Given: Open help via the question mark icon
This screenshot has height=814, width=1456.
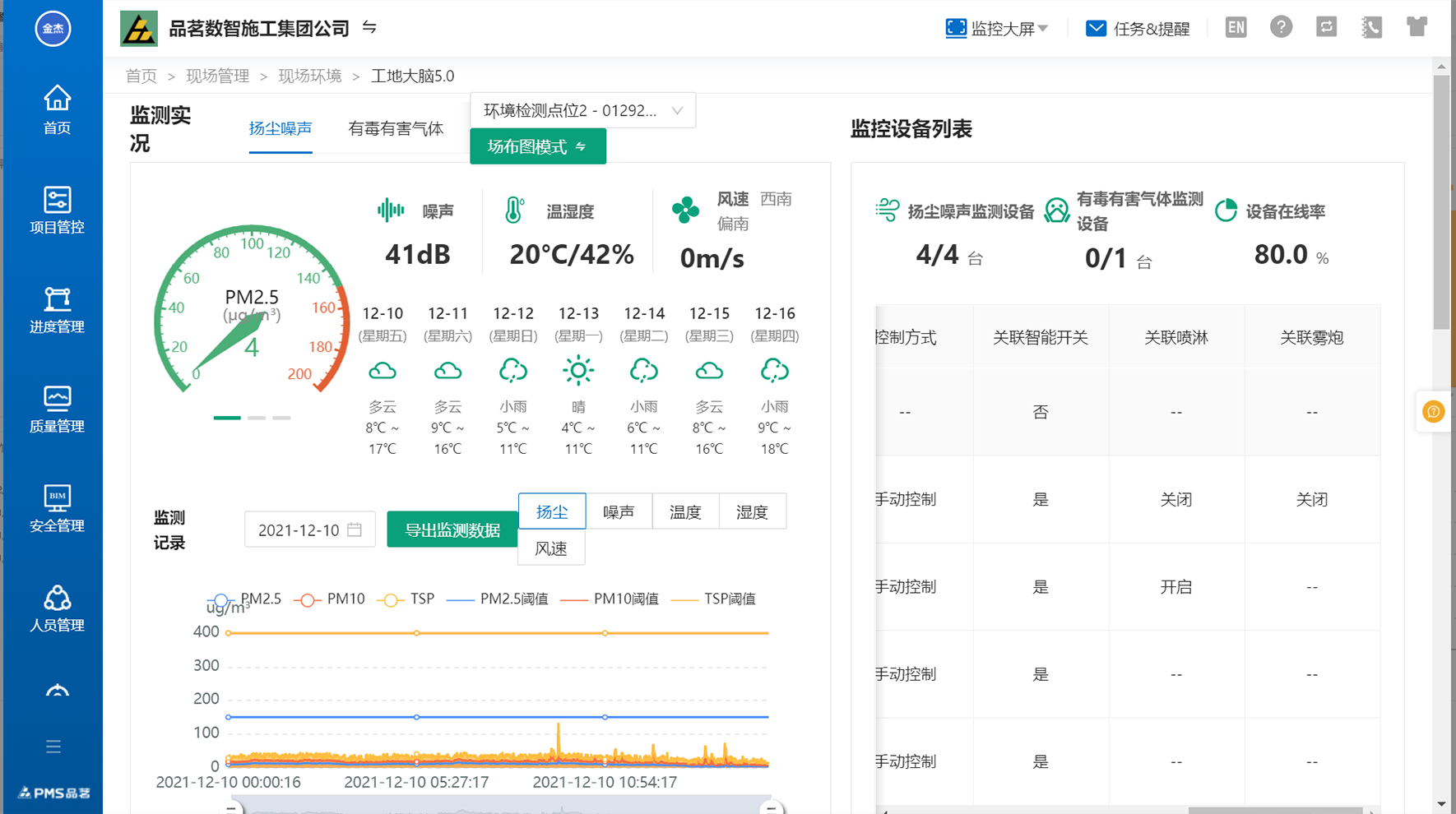Looking at the screenshot, I should coord(1281,27).
